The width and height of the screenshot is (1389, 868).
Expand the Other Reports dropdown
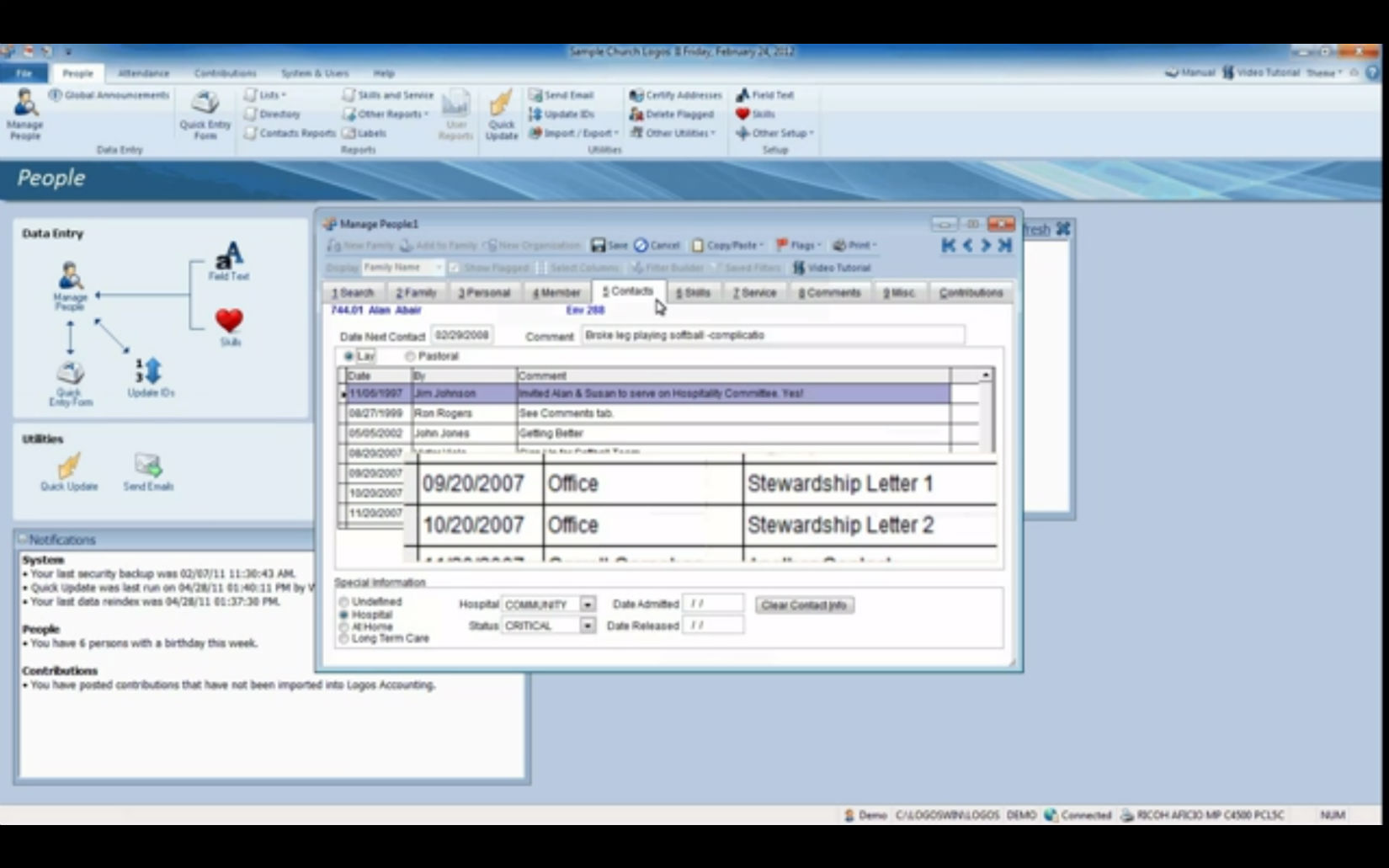tap(386, 114)
